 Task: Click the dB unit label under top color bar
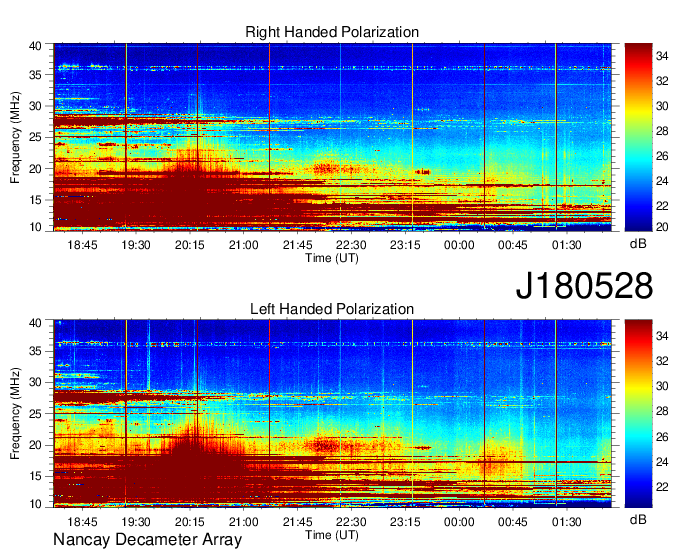[638, 243]
